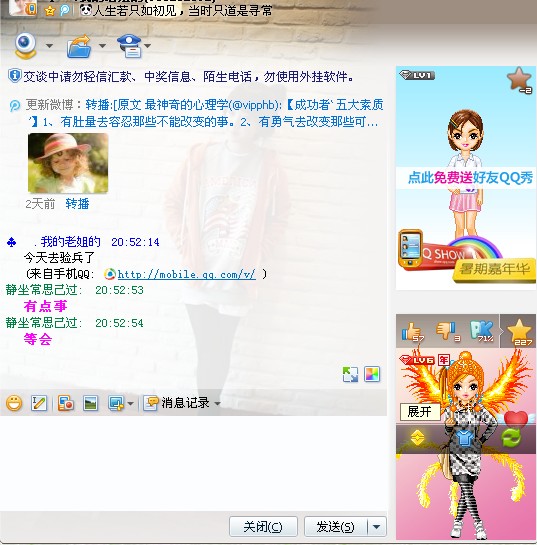
Task: Expand the screenshot tool dropdown arrow
Action: click(130, 404)
